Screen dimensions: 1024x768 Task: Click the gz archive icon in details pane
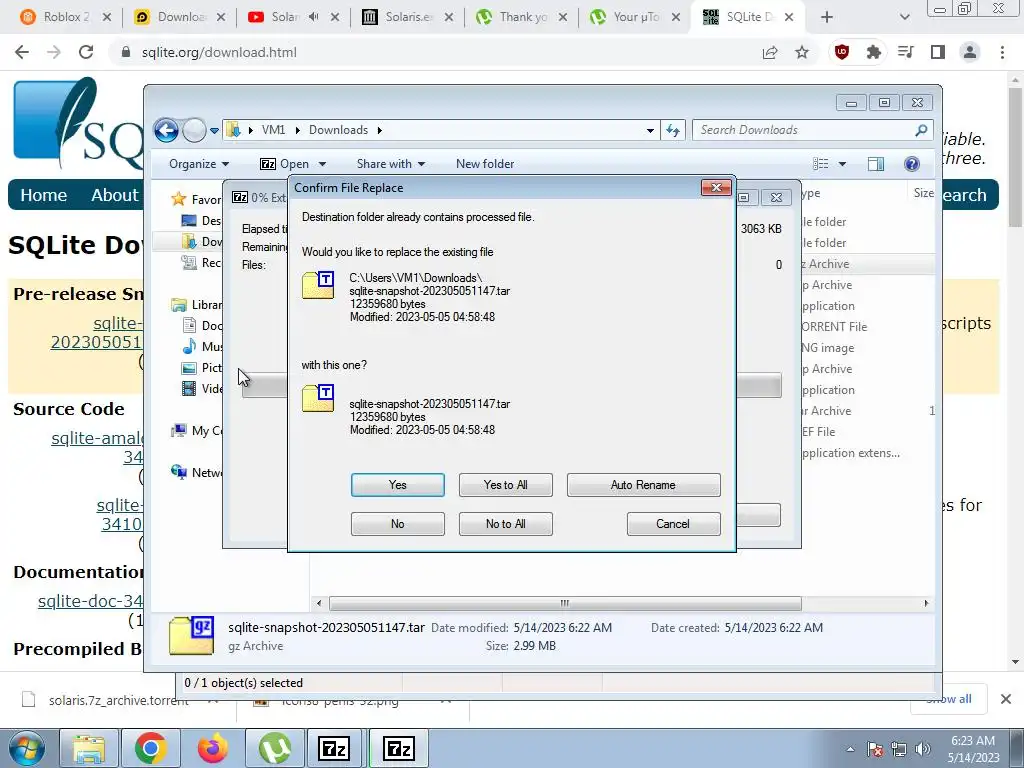pyautogui.click(x=191, y=635)
